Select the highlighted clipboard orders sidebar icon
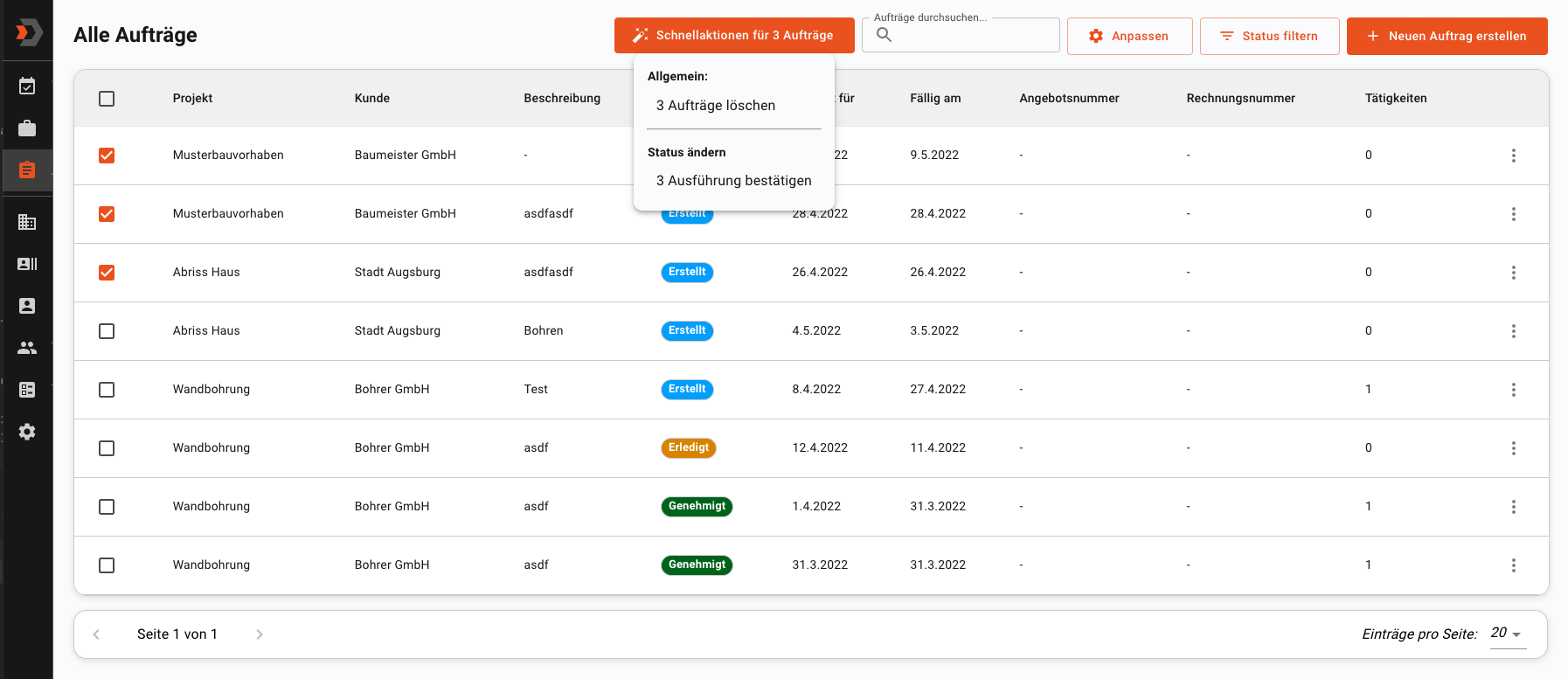 click(x=27, y=170)
